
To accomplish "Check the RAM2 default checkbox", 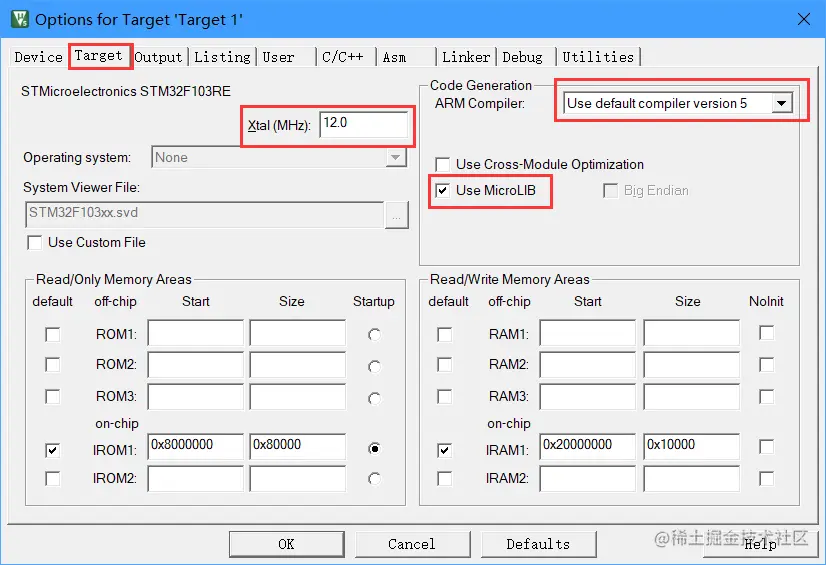I will (x=445, y=364).
